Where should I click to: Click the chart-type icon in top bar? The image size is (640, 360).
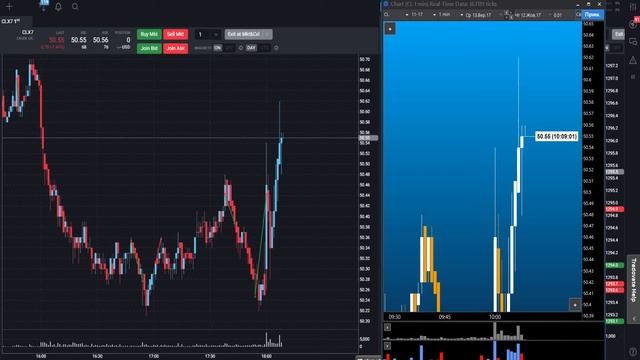[x=44, y=4]
